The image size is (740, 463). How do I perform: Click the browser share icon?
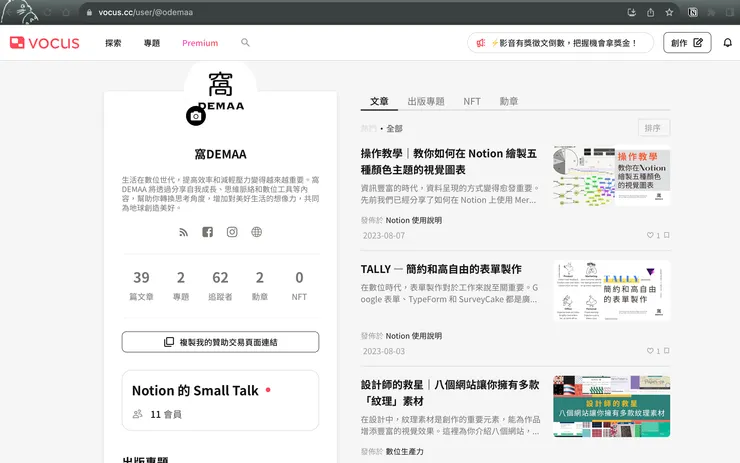650,12
